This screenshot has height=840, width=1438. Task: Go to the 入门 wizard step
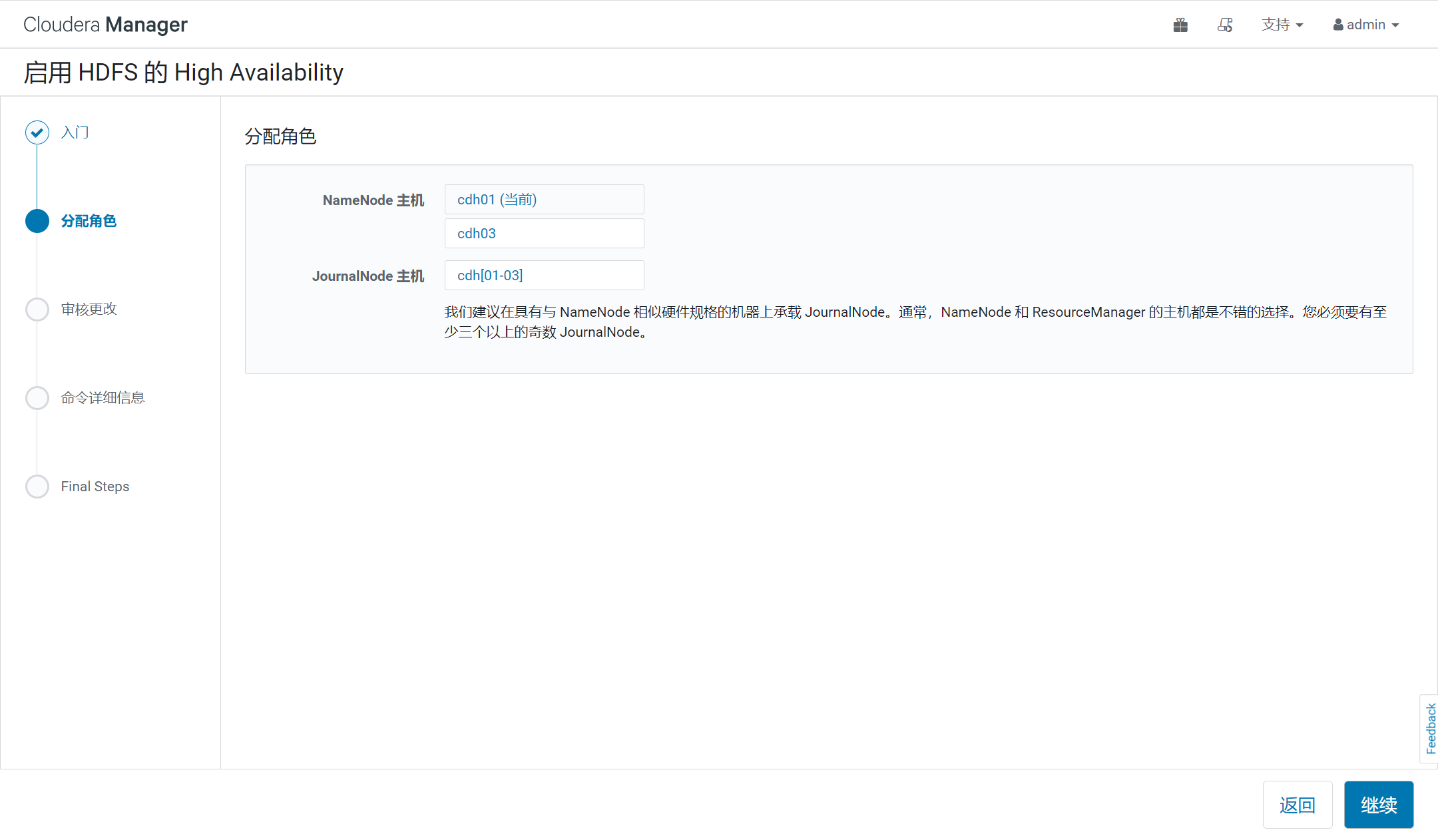[x=75, y=132]
